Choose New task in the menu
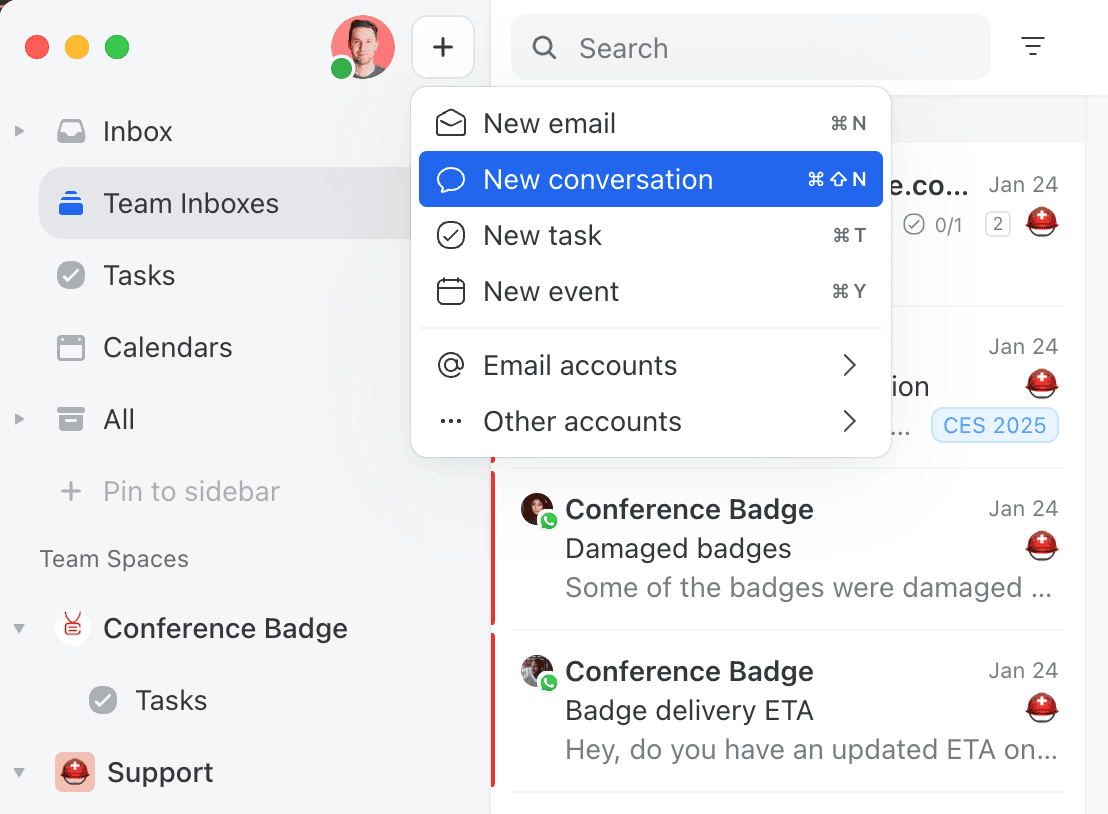The height and width of the screenshot is (814, 1108). click(651, 235)
